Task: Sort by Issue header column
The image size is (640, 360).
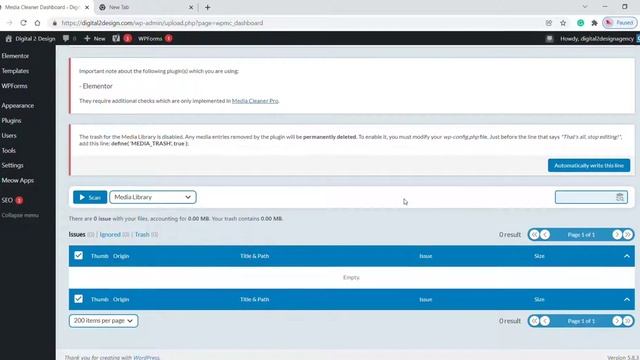Action: point(425,256)
